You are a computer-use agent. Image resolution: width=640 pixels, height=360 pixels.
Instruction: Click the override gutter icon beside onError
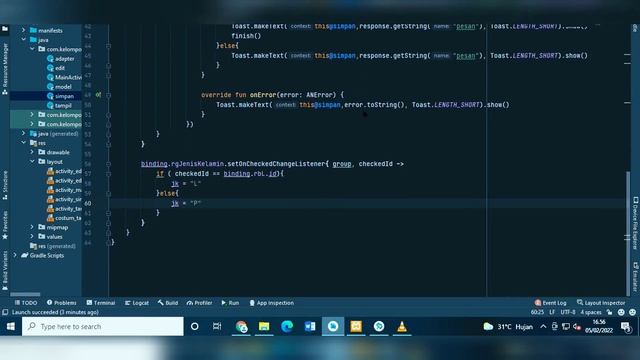click(98, 95)
